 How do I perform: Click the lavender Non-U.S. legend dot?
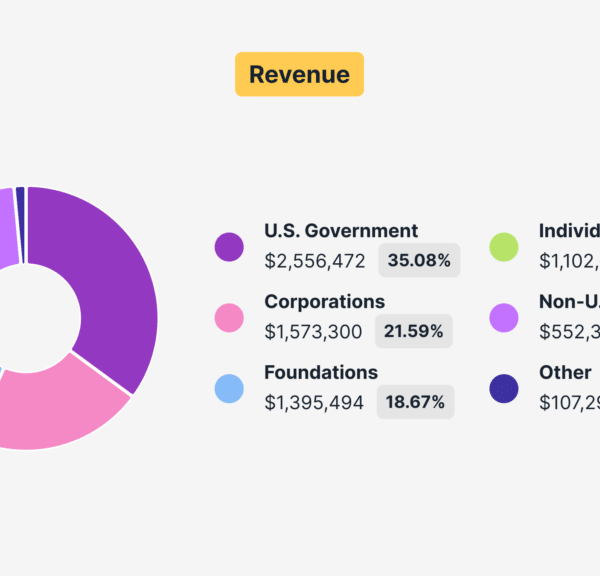(503, 317)
